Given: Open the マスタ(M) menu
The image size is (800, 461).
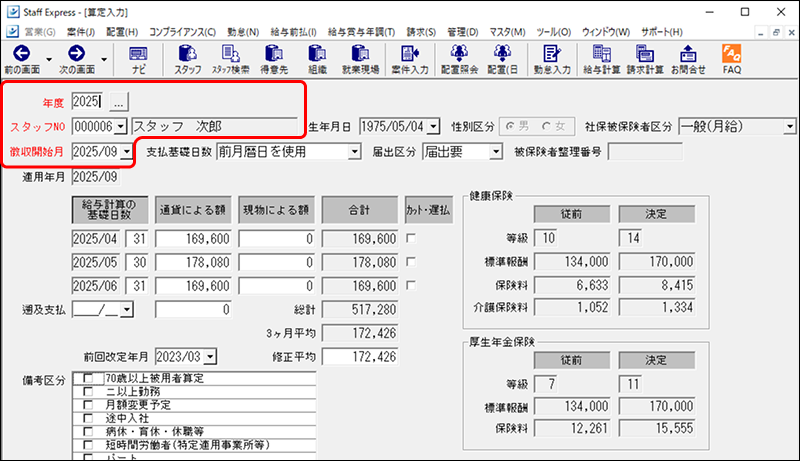Looking at the screenshot, I should (507, 32).
